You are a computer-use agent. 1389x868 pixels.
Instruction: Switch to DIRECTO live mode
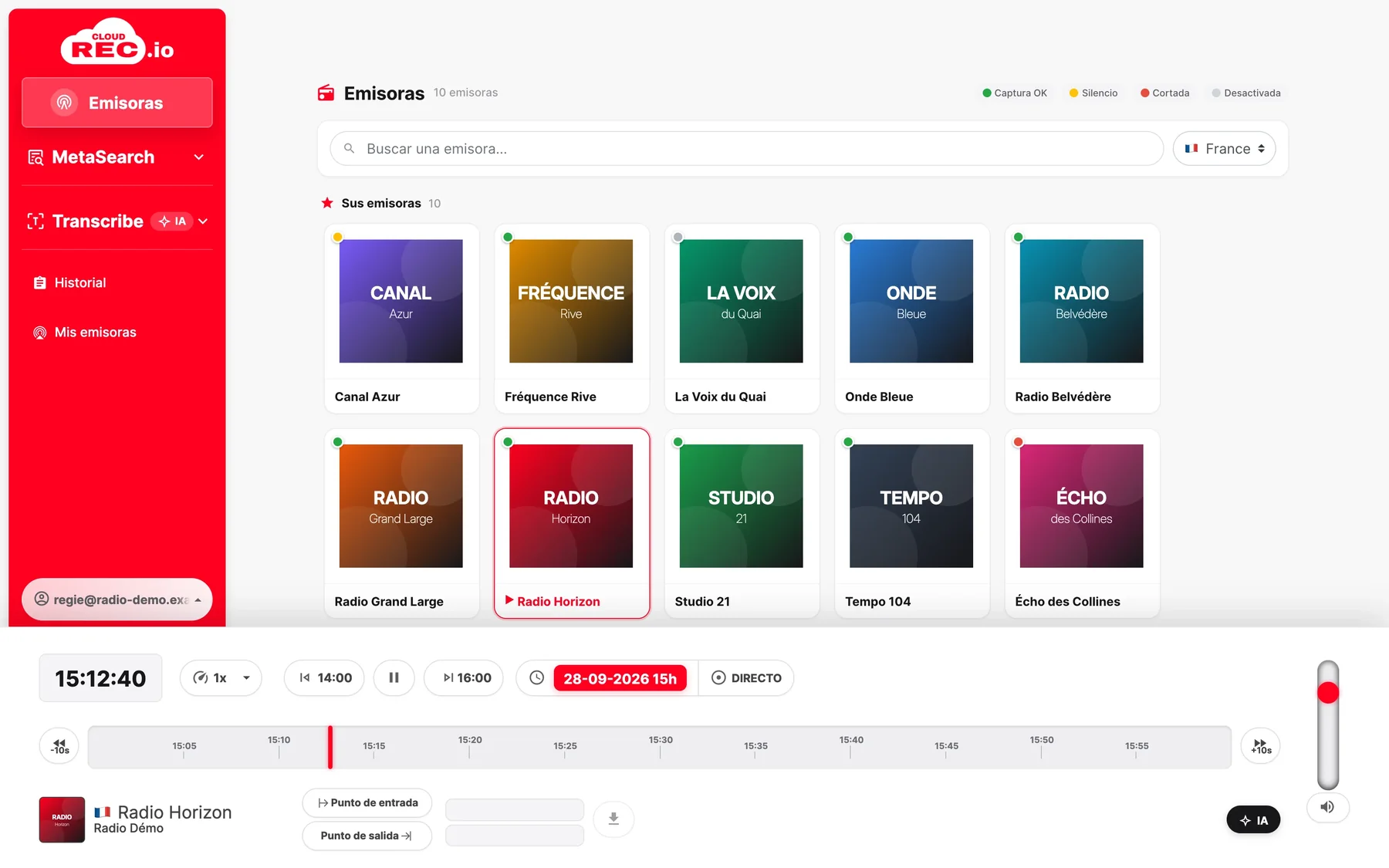pos(746,678)
